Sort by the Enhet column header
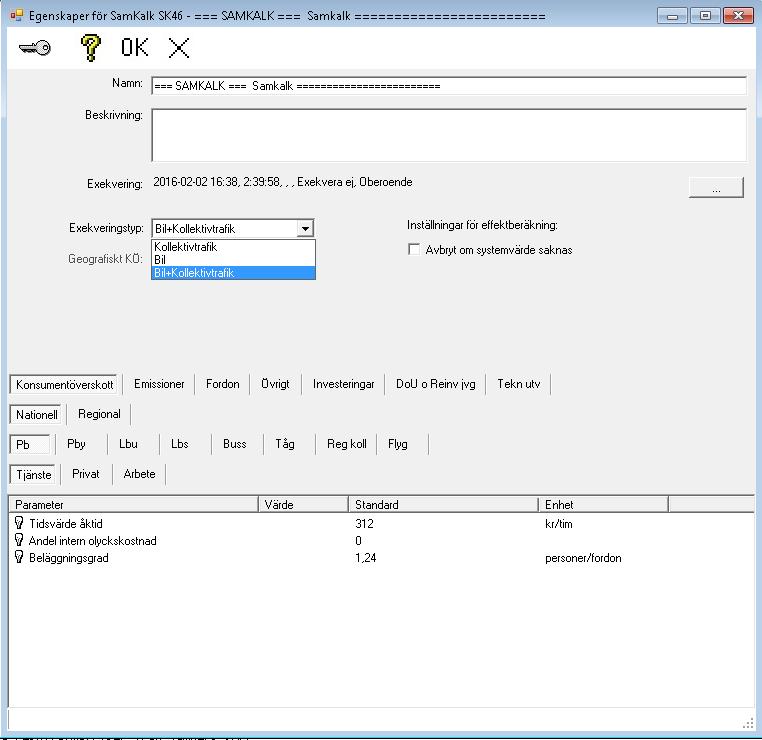762x740 pixels. pos(604,504)
